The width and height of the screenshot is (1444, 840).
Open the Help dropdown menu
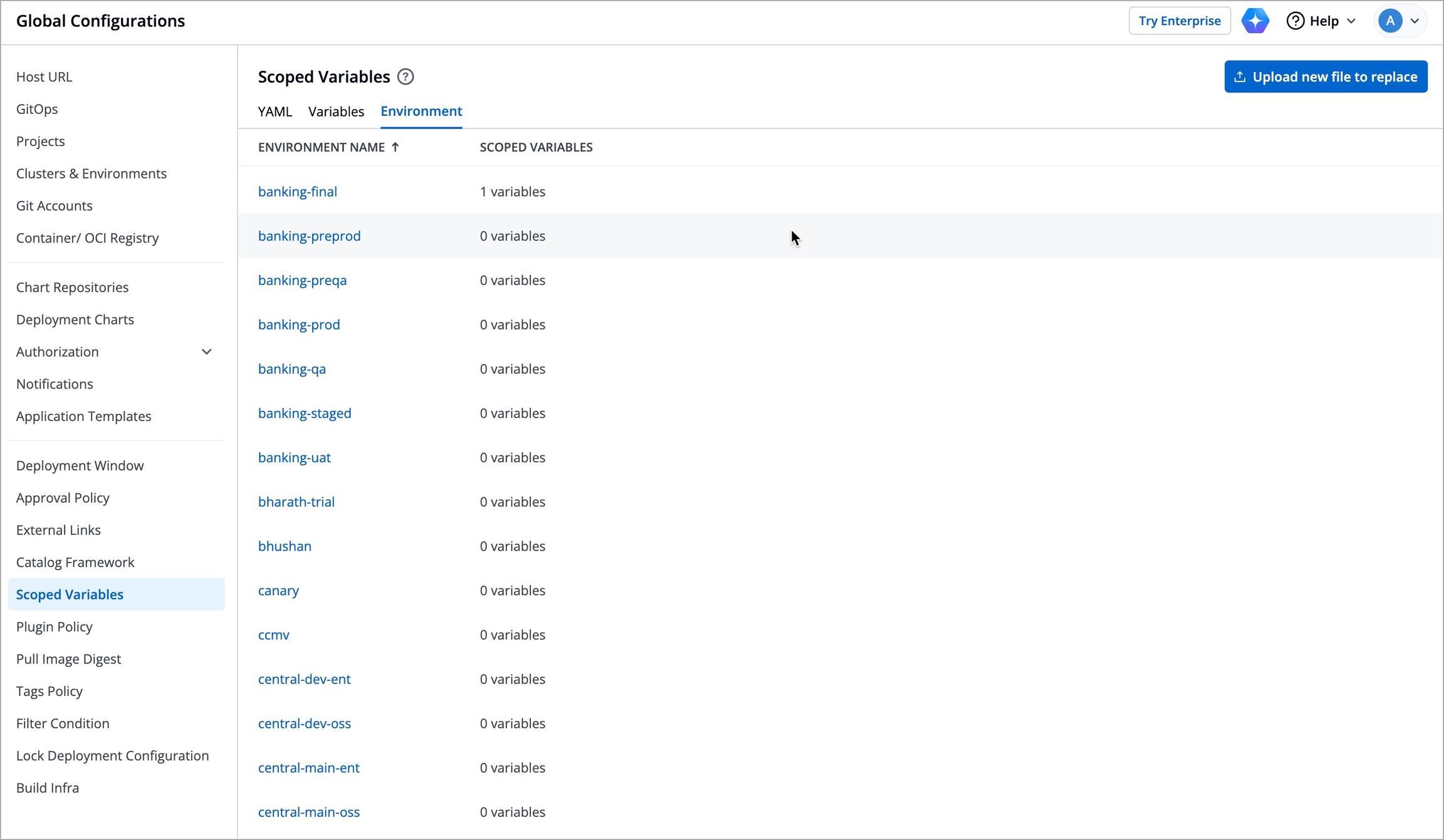coord(1351,21)
